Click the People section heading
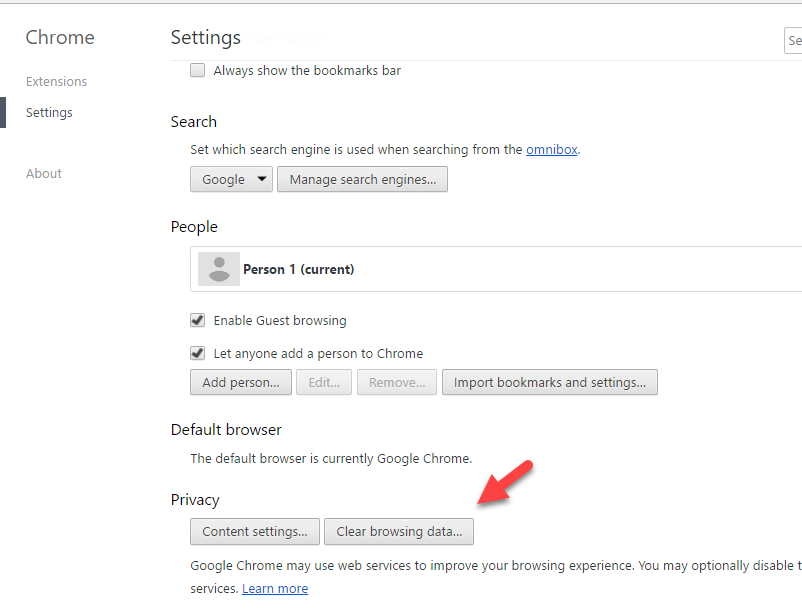802x611 pixels. pyautogui.click(x=194, y=227)
